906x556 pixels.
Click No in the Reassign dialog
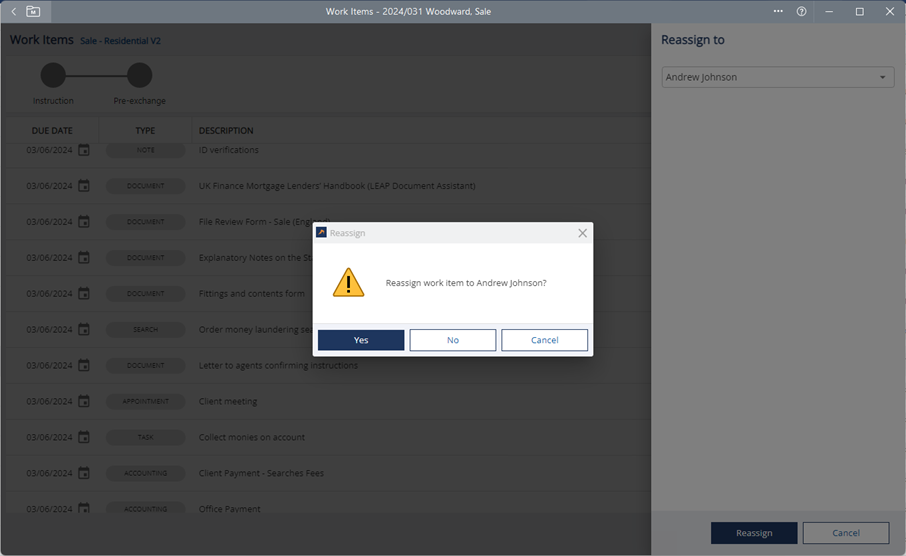452,340
